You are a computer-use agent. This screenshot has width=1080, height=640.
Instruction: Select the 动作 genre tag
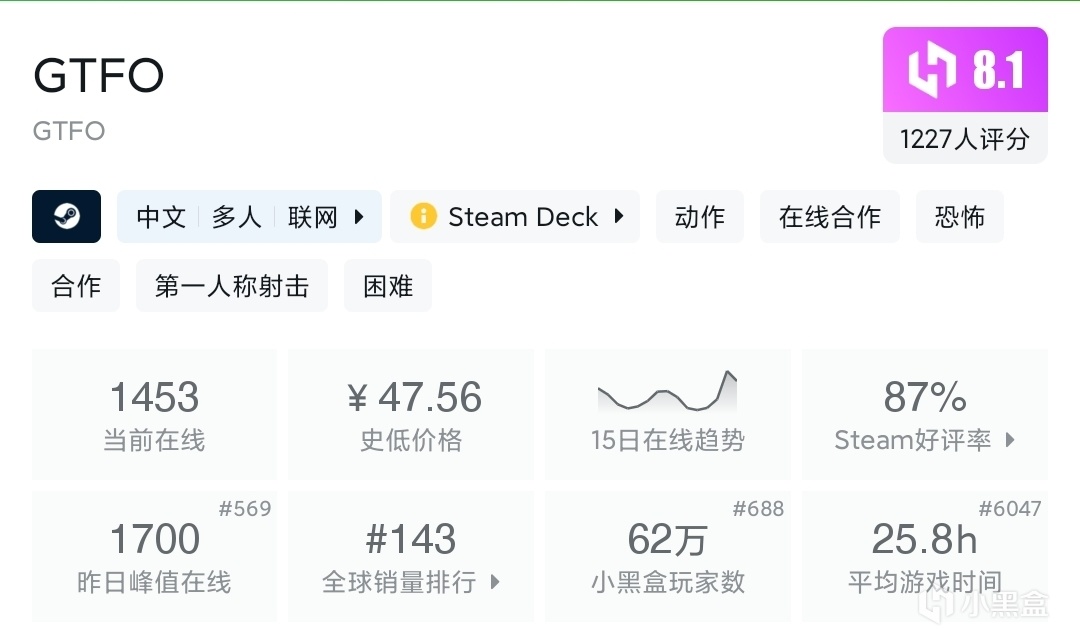point(700,217)
